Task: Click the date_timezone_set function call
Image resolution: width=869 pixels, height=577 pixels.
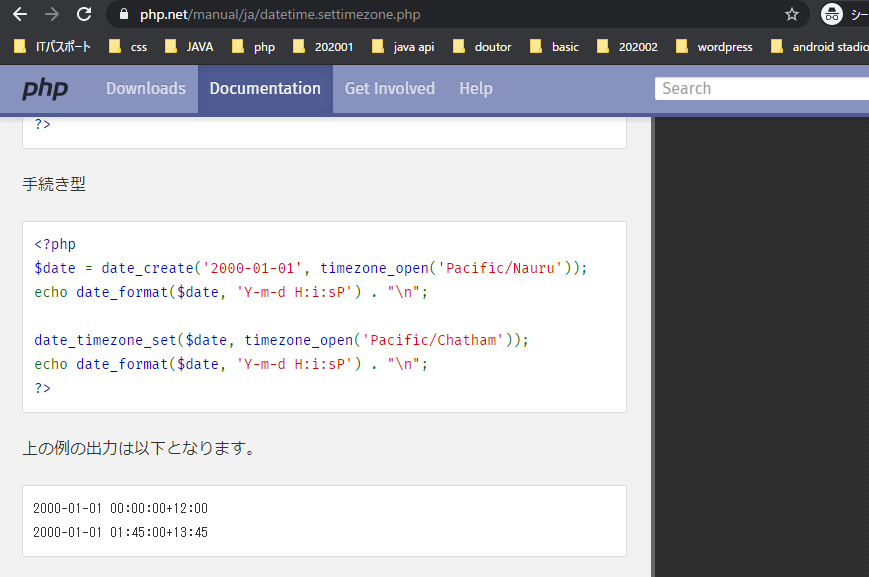Action: point(105,340)
